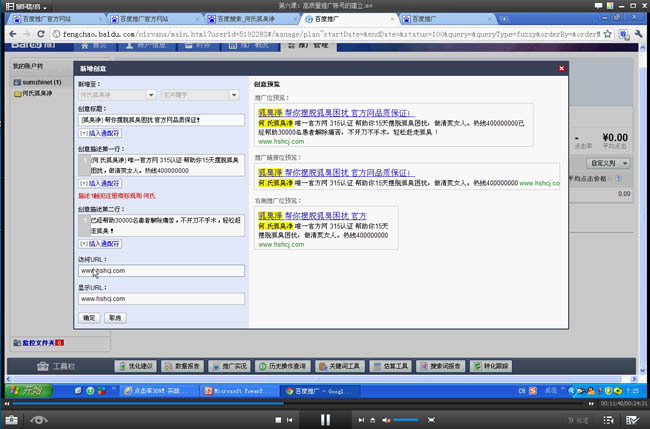This screenshot has height=429, width=650.
Task: Click the rewind arrows beside progress bar
Action: (6, 403)
